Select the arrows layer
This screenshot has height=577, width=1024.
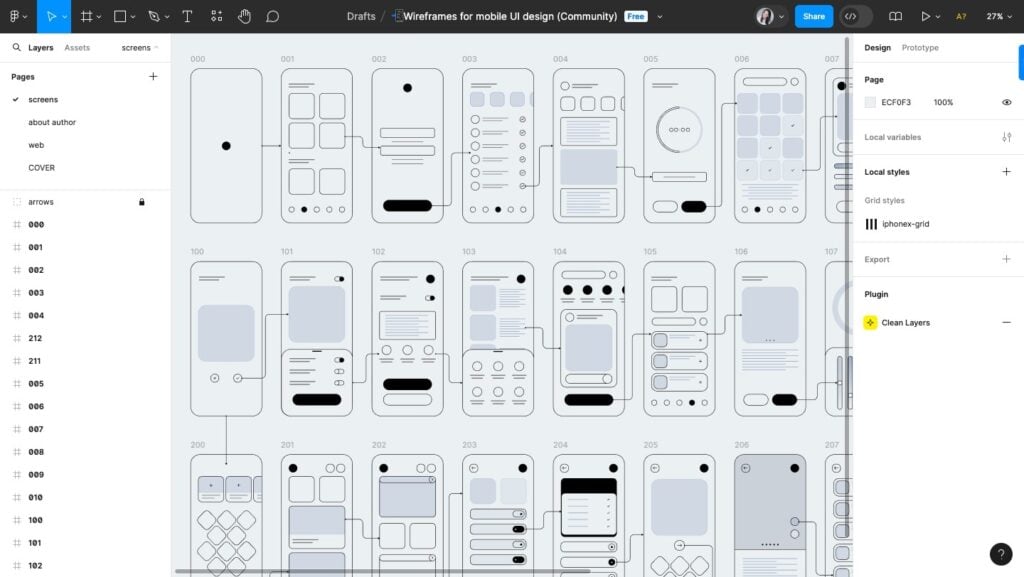pyautogui.click(x=40, y=202)
